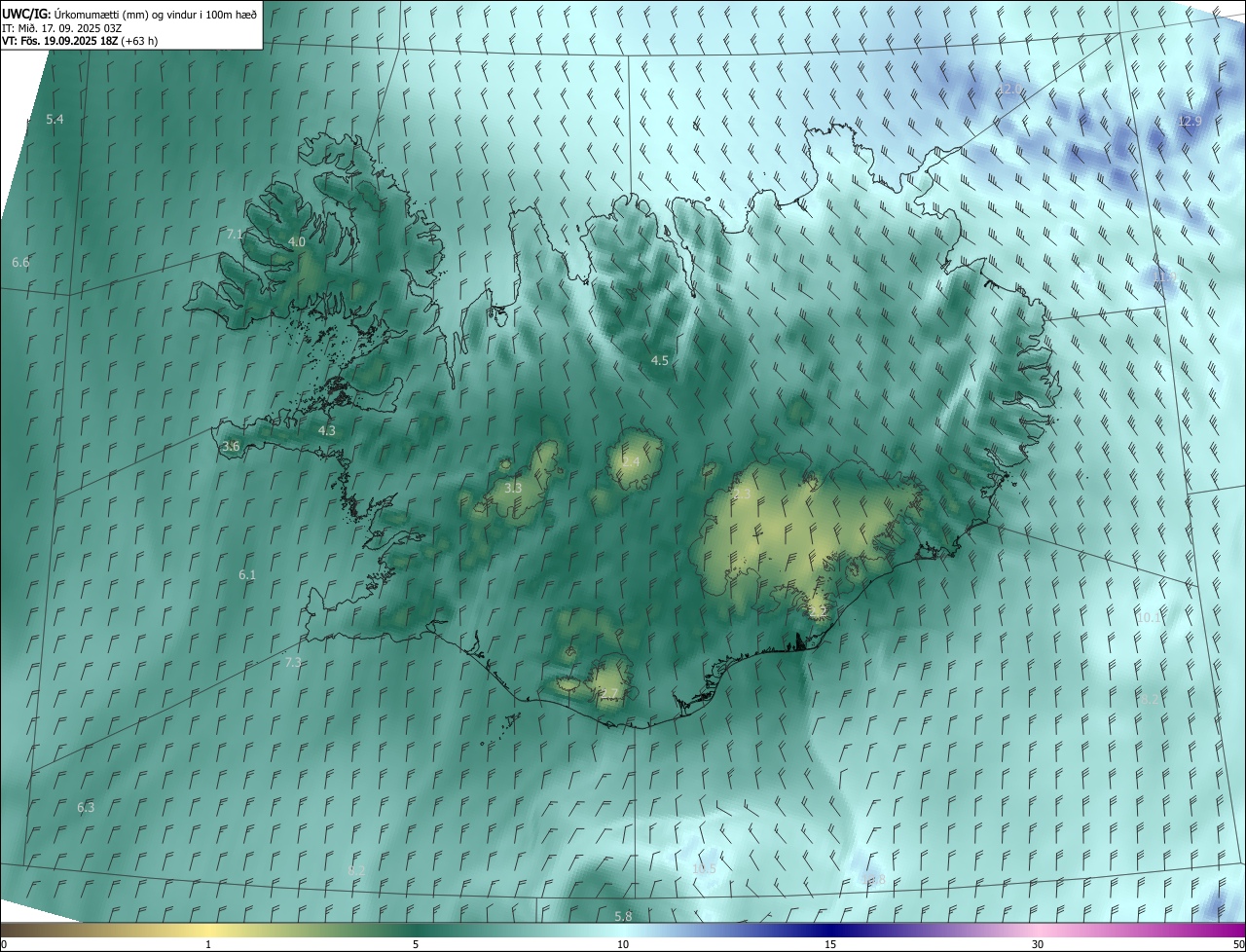The image size is (1246, 952).
Task: Click the color bar tick label 0
Action: coord(4,944)
